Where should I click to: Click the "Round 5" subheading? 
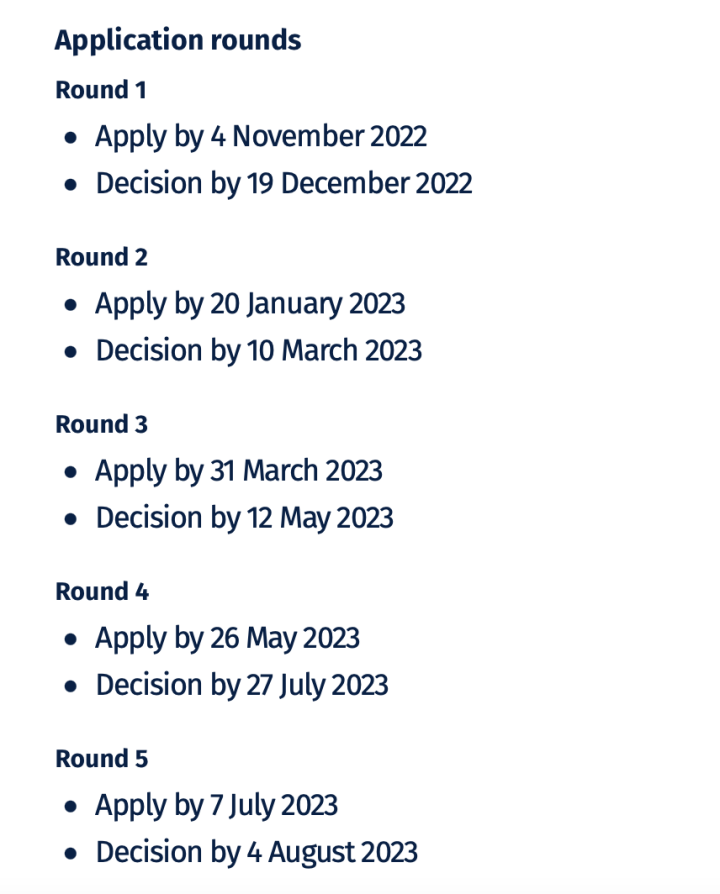[x=101, y=759]
